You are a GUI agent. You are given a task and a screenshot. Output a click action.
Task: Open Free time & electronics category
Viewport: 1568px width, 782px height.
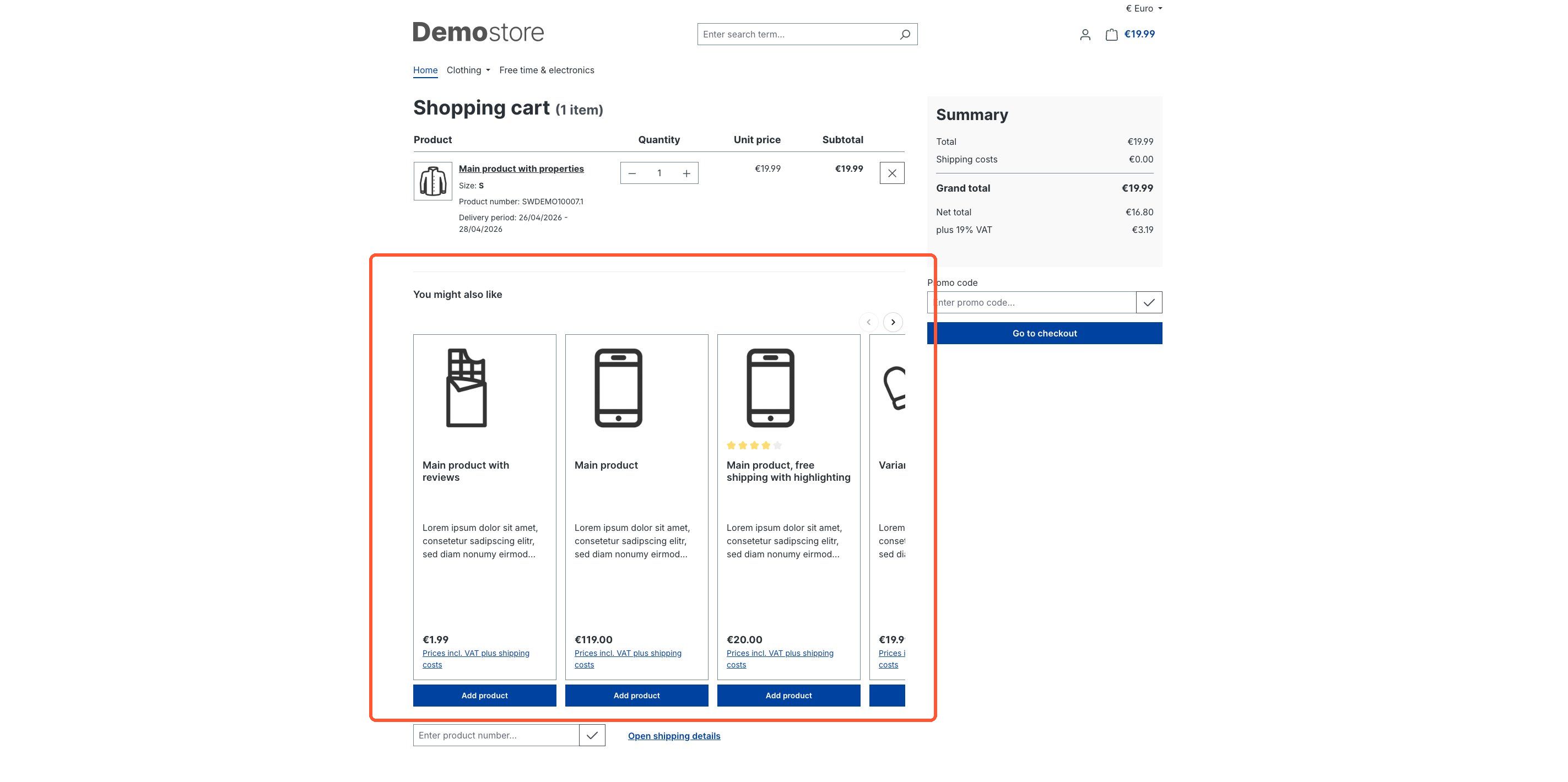tap(547, 70)
